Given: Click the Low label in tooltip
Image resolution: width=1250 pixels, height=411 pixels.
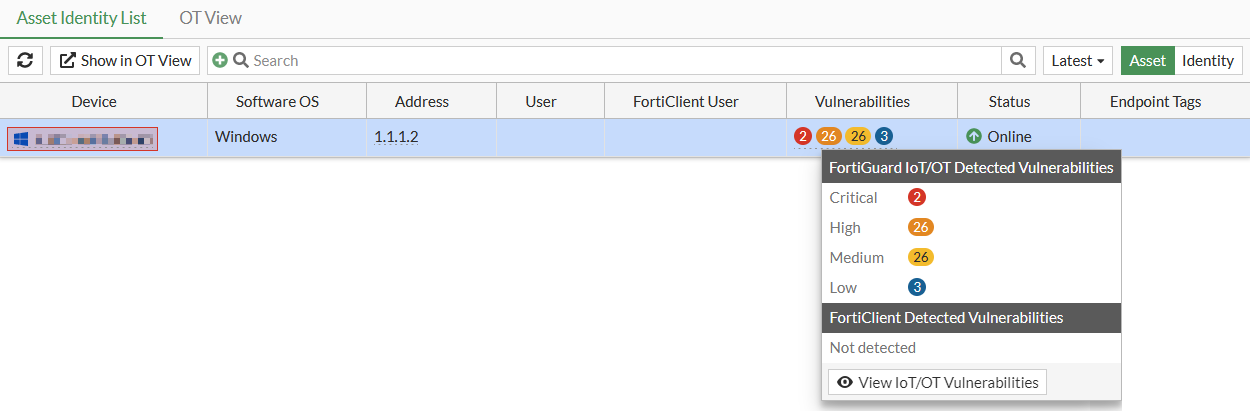Looking at the screenshot, I should click(x=843, y=287).
